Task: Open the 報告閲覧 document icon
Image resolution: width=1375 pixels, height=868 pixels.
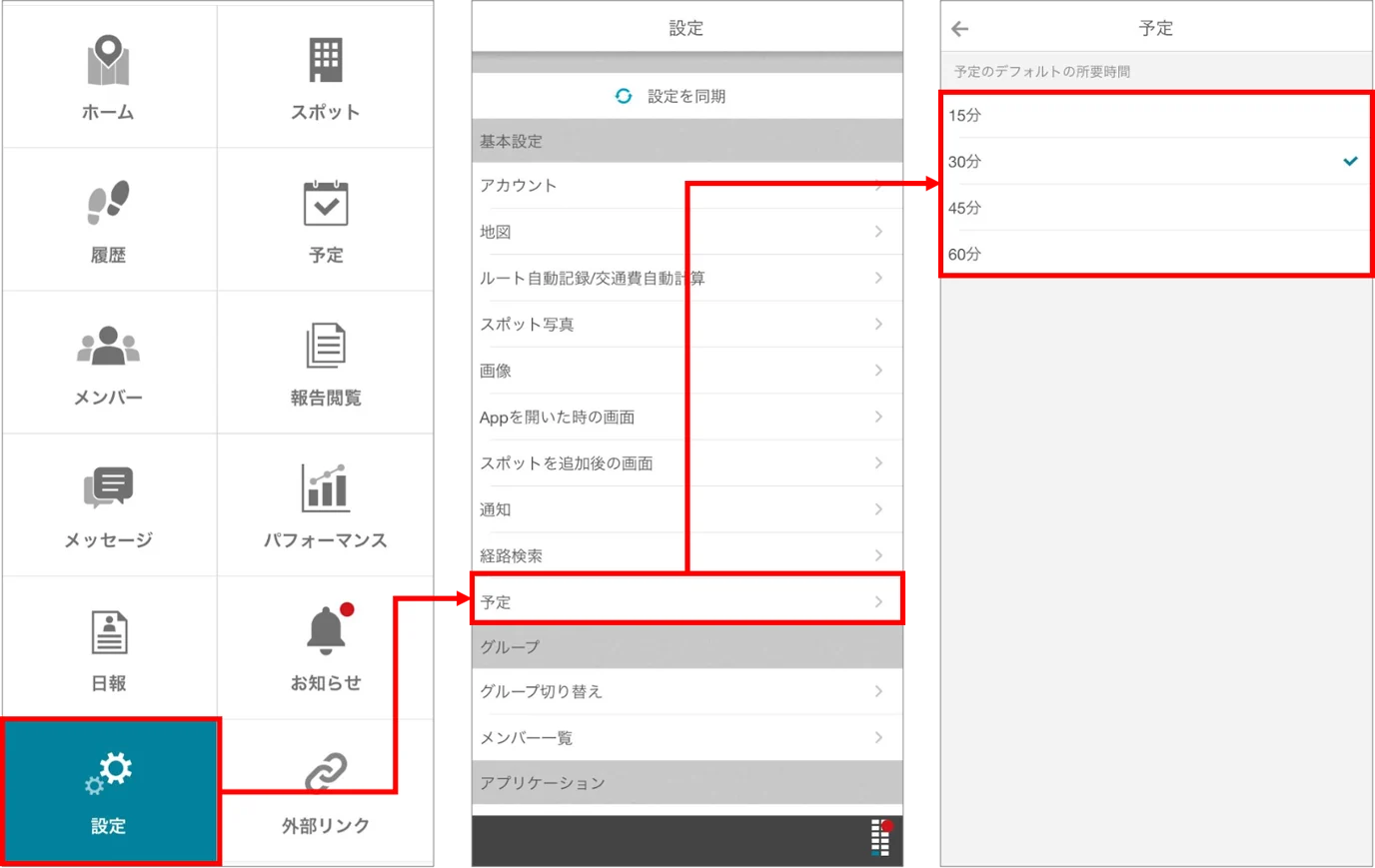Action: [325, 346]
